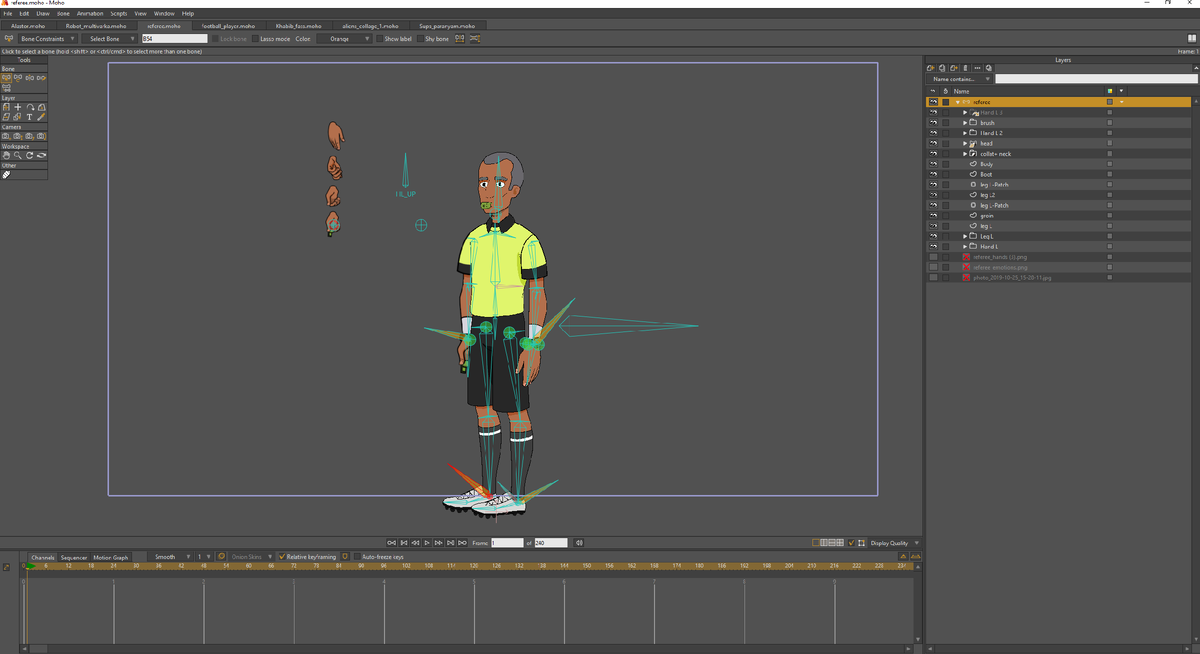Switch to the Alastor.moho document tab
1200x654 pixels.
28,26
